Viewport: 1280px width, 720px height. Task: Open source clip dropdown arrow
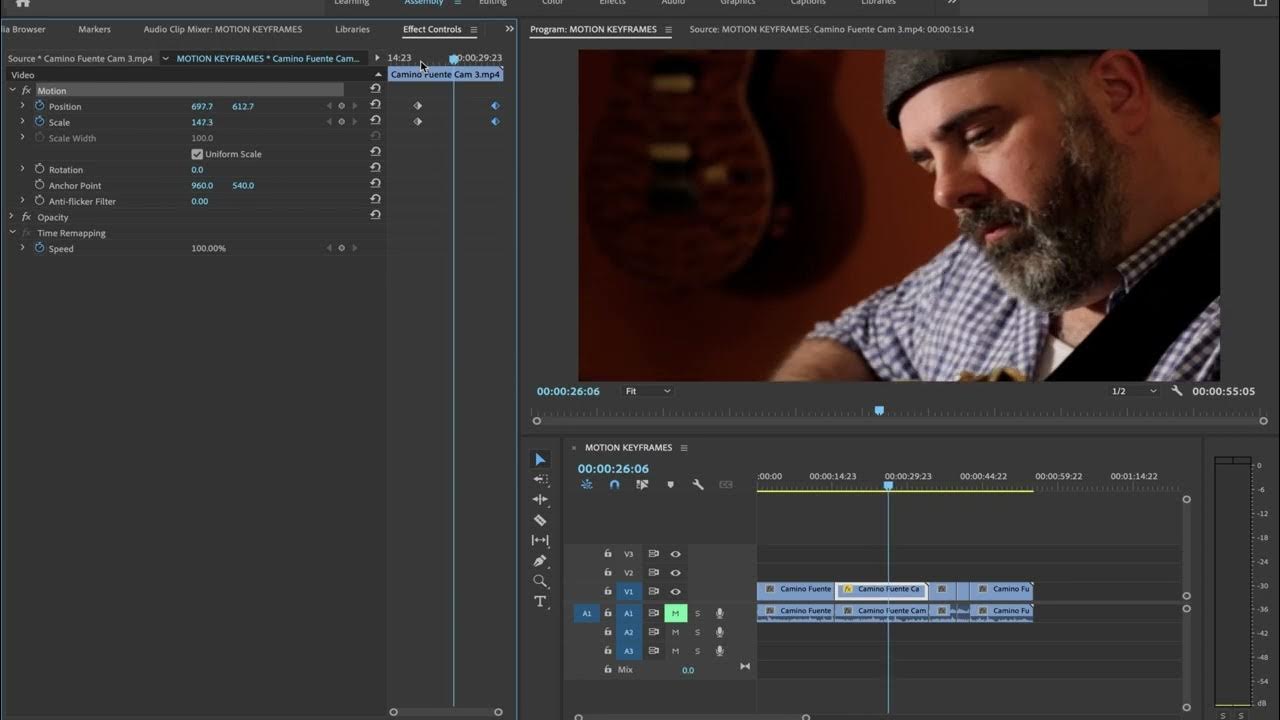(x=165, y=59)
